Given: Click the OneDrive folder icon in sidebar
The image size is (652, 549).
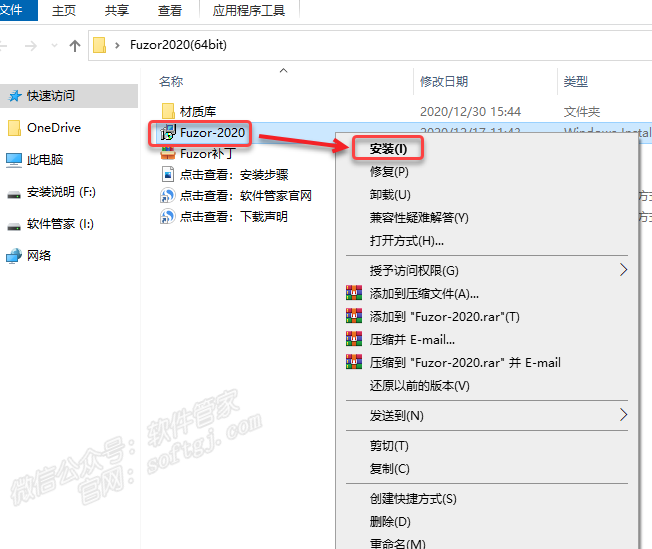Looking at the screenshot, I should [14, 128].
